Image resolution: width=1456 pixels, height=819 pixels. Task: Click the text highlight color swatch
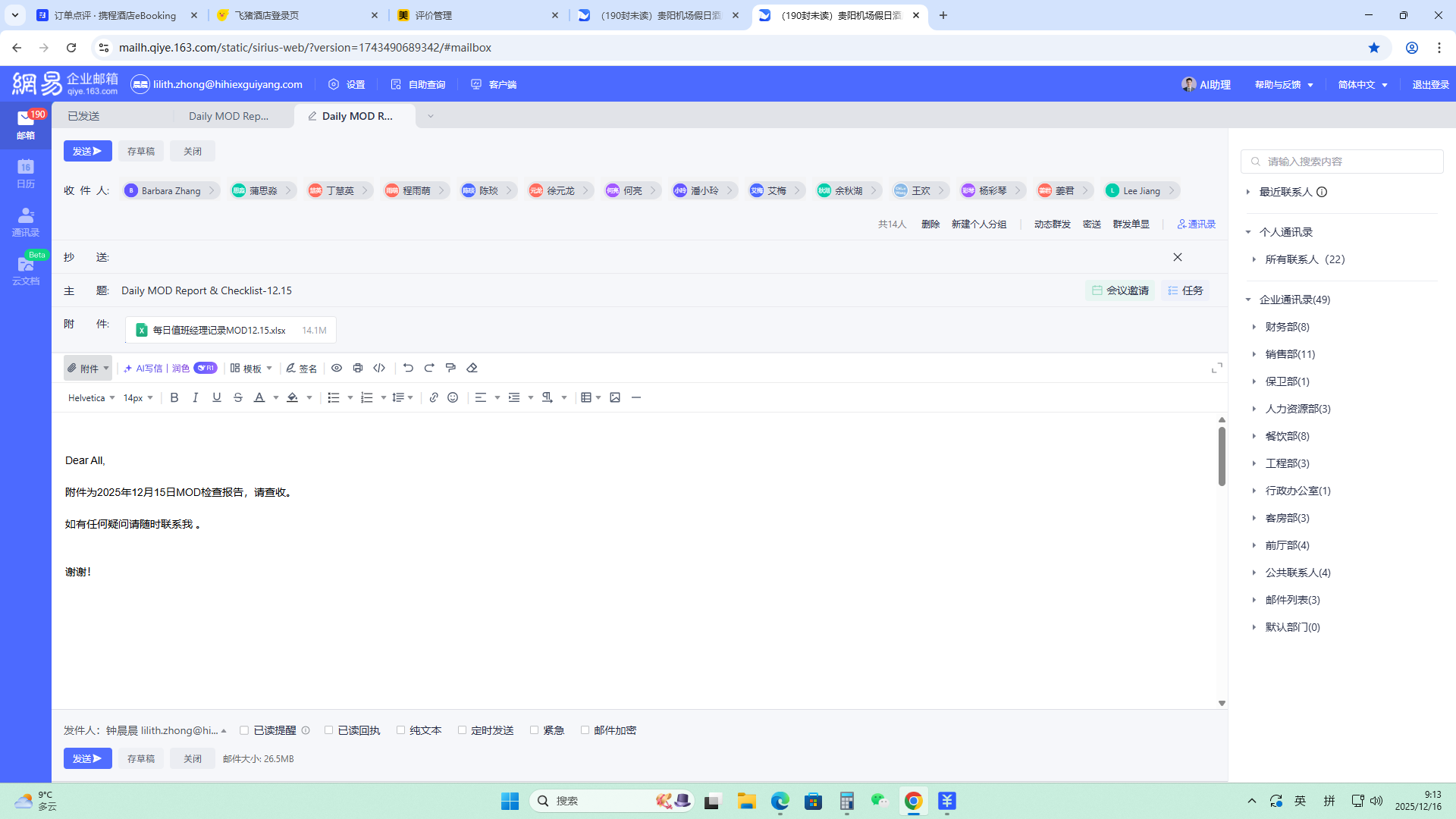pyautogui.click(x=293, y=397)
